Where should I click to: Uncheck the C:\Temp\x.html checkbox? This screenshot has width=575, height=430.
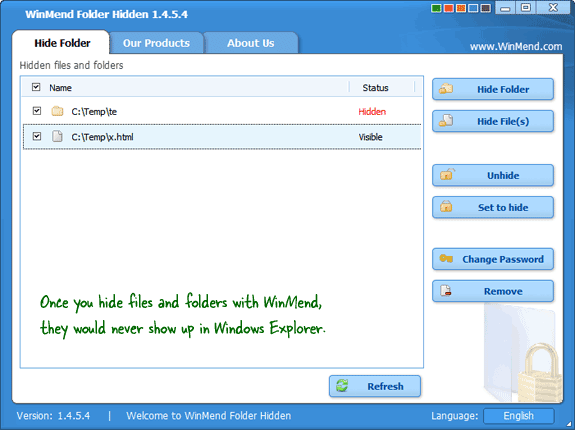(x=37, y=136)
